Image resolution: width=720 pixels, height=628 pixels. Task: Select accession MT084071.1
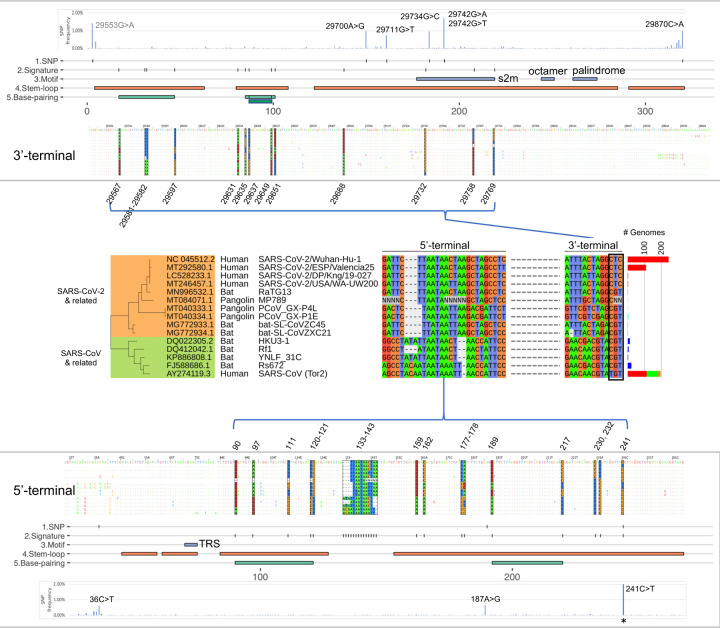pyautogui.click(x=189, y=300)
